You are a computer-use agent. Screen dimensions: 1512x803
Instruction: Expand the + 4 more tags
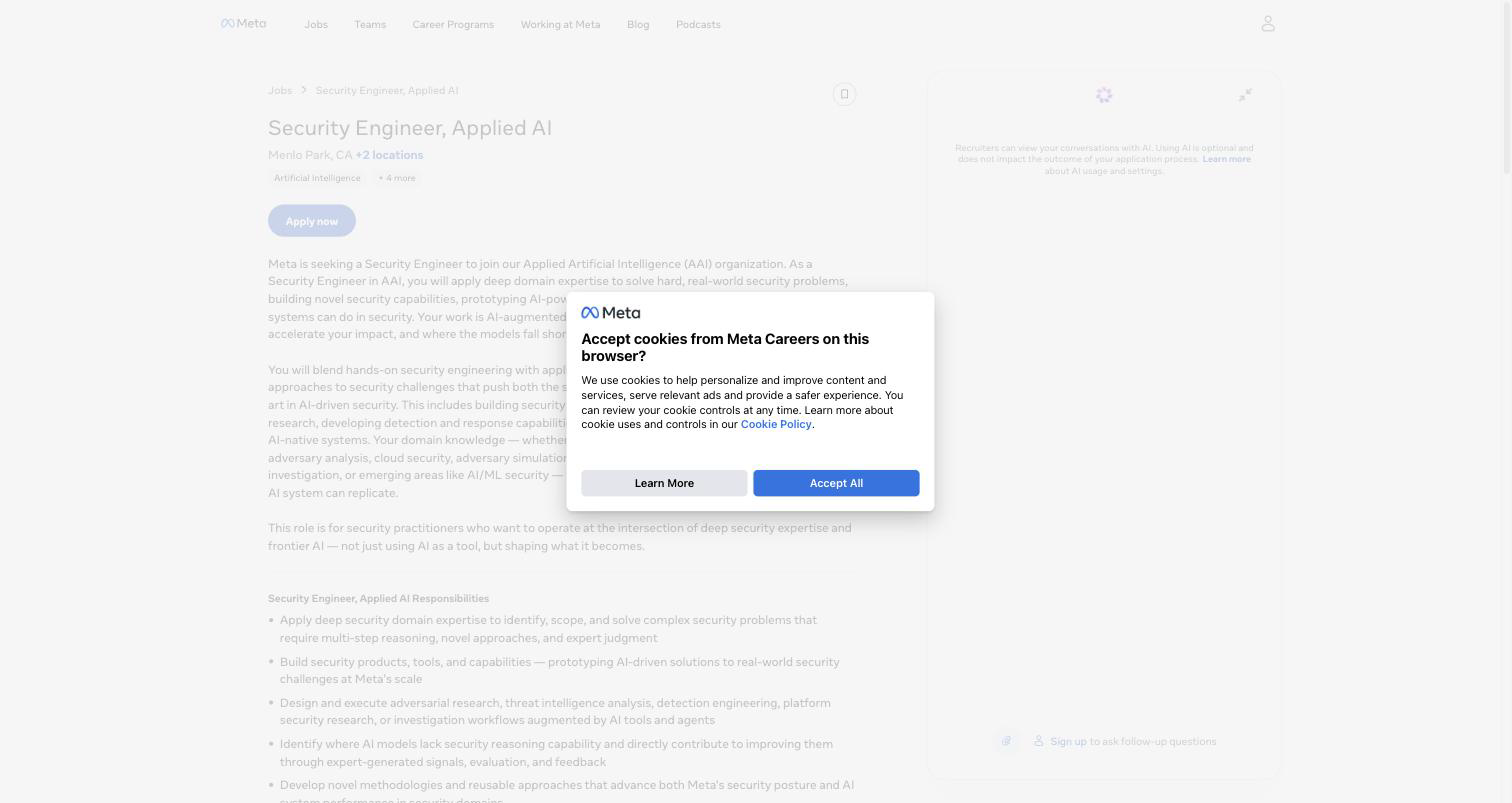(x=397, y=178)
